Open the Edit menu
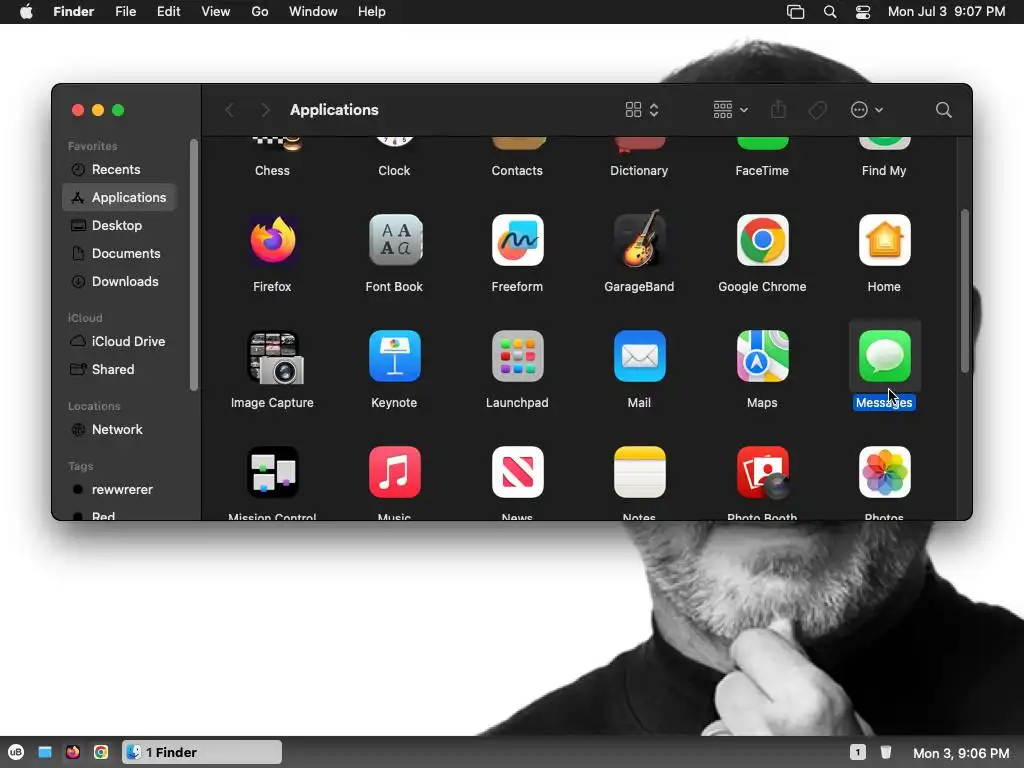Screen dimensions: 1024x768 pyautogui.click(x=168, y=12)
